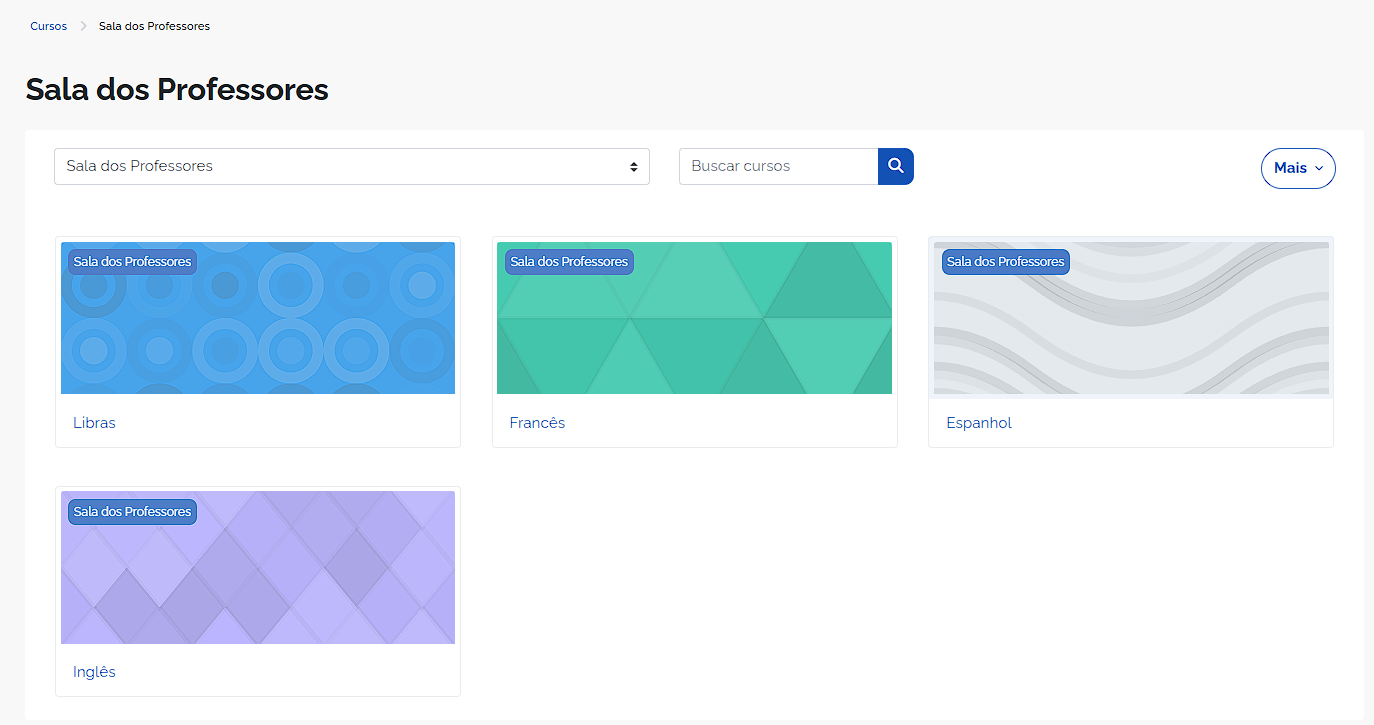This screenshot has height=725, width=1374.
Task: Click Sala dos Professores breadcrumb item
Action: pos(154,26)
